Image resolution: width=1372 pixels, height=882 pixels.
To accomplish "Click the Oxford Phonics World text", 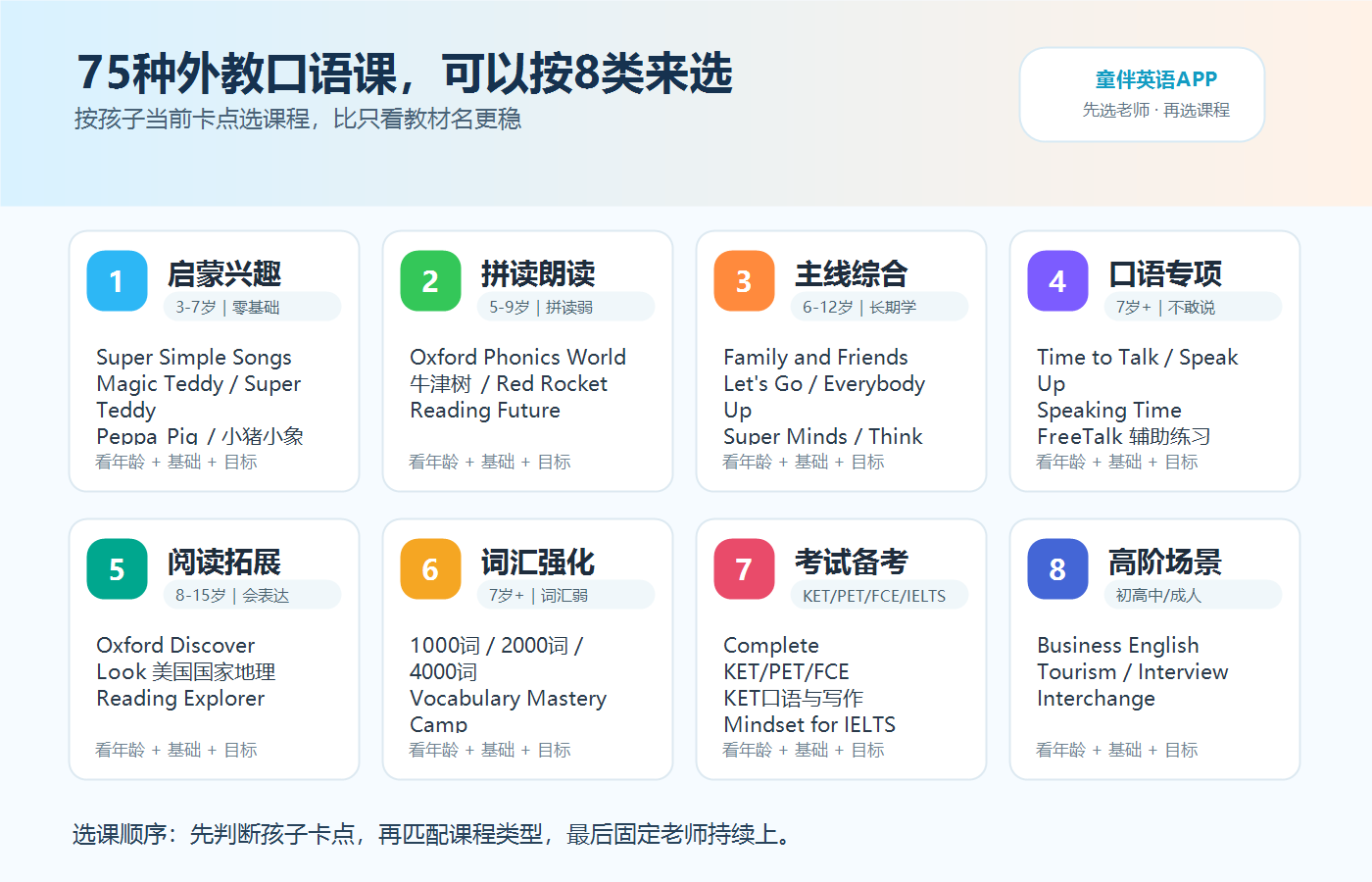I will (x=517, y=358).
